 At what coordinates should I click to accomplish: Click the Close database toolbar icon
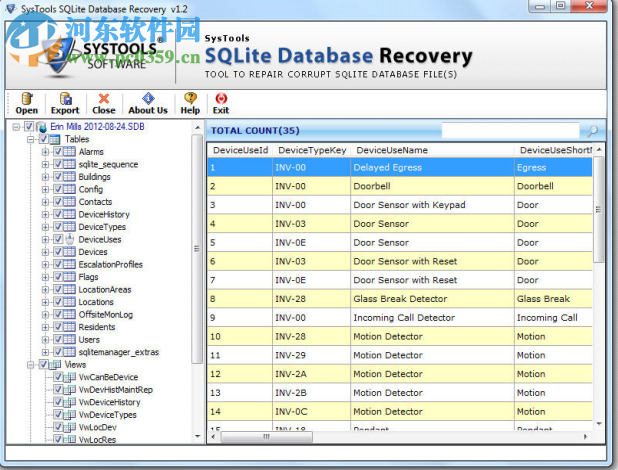click(104, 98)
